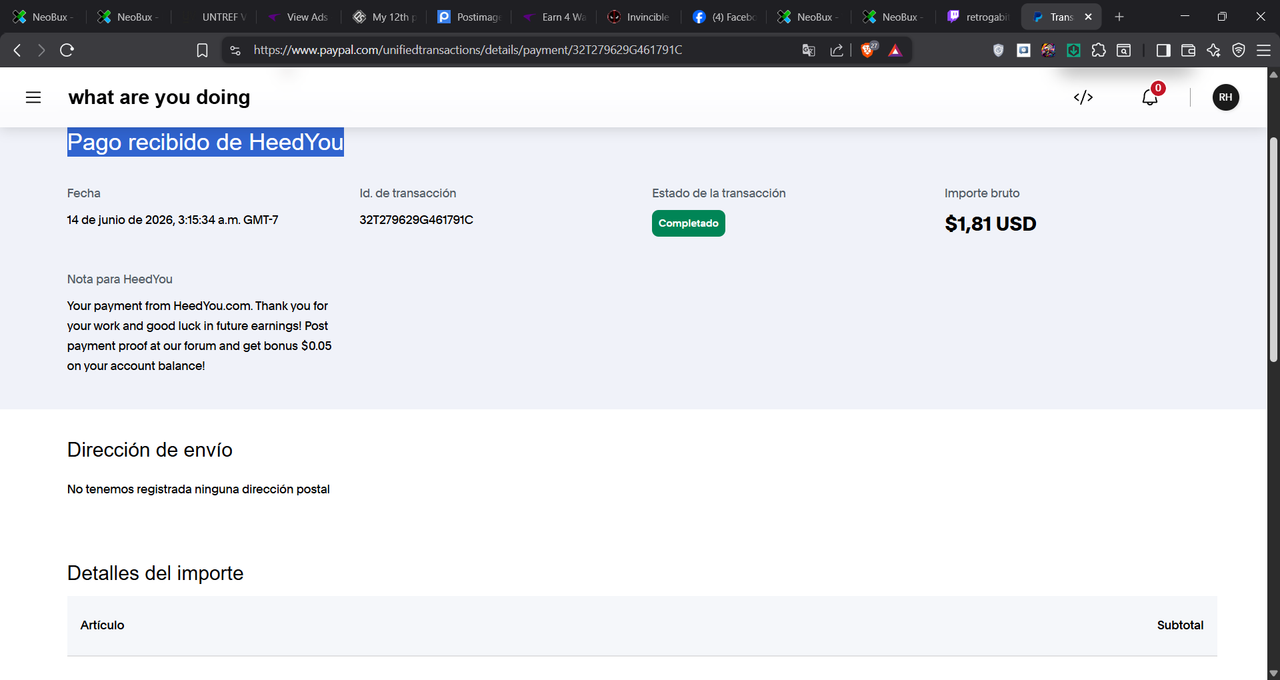The width and height of the screenshot is (1280, 680).
Task: Open the Brave VPN shield icon
Action: (x=1239, y=50)
